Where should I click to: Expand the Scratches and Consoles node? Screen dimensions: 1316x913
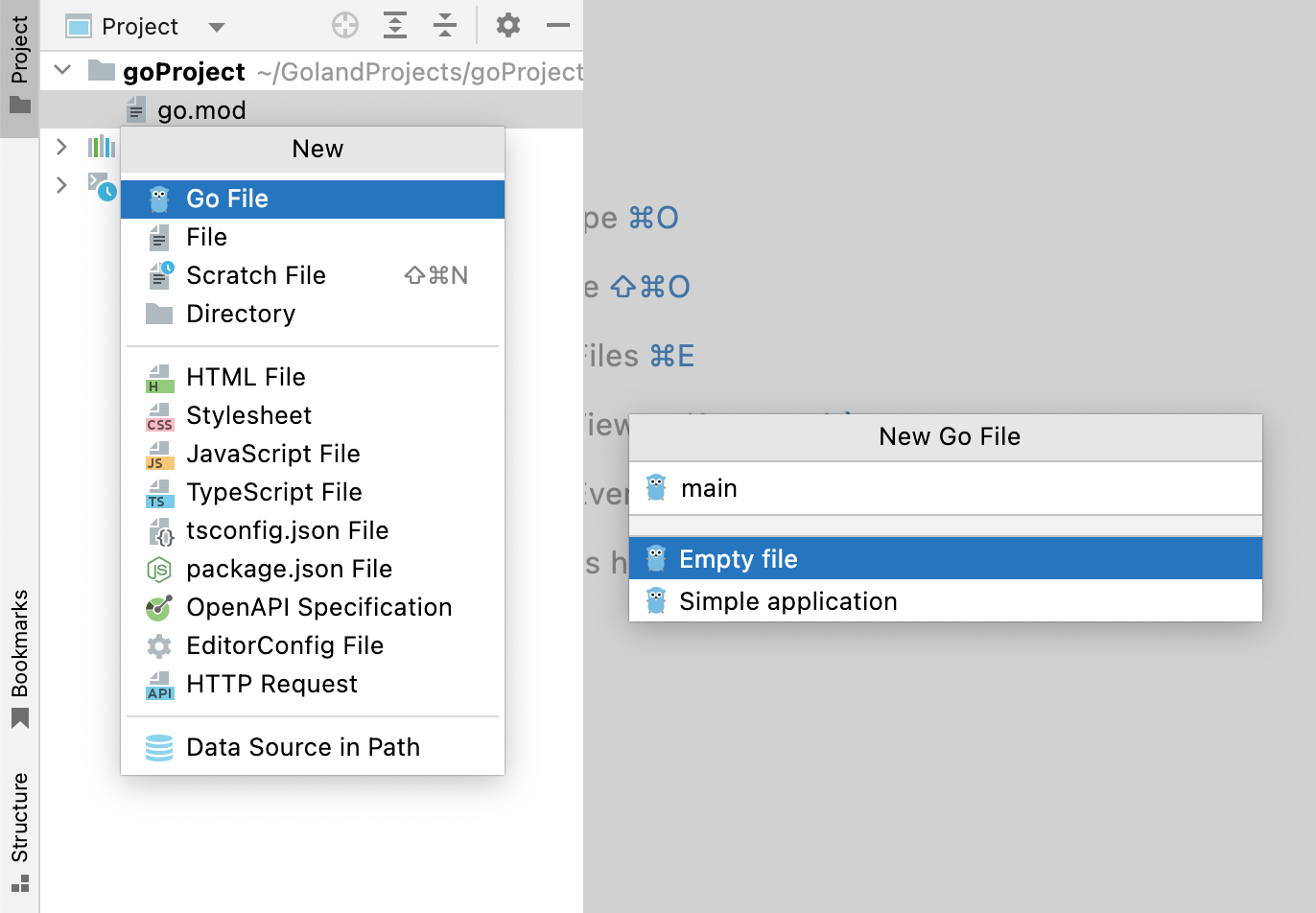(x=62, y=185)
